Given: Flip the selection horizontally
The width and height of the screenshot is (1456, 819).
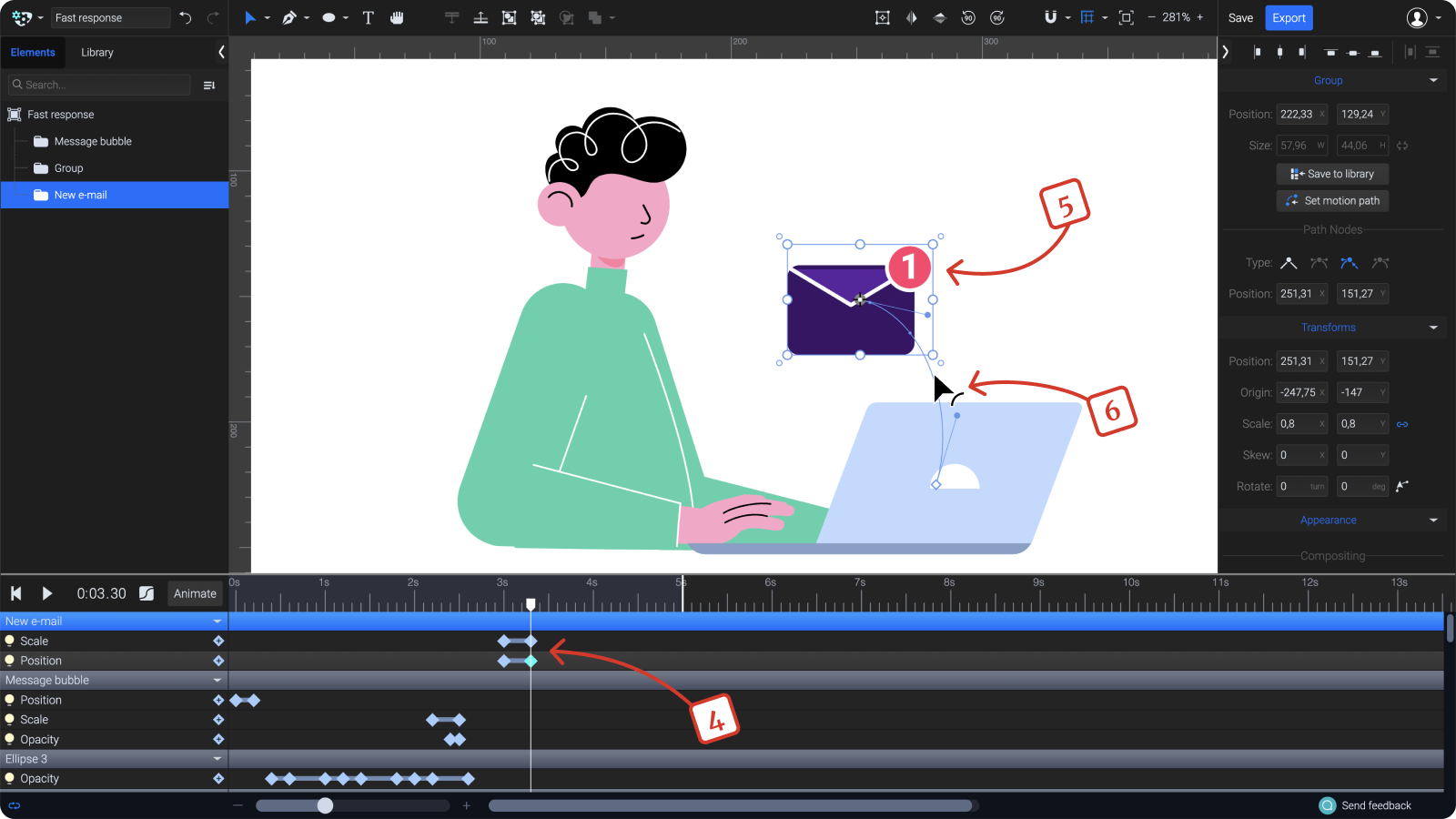Looking at the screenshot, I should (911, 17).
